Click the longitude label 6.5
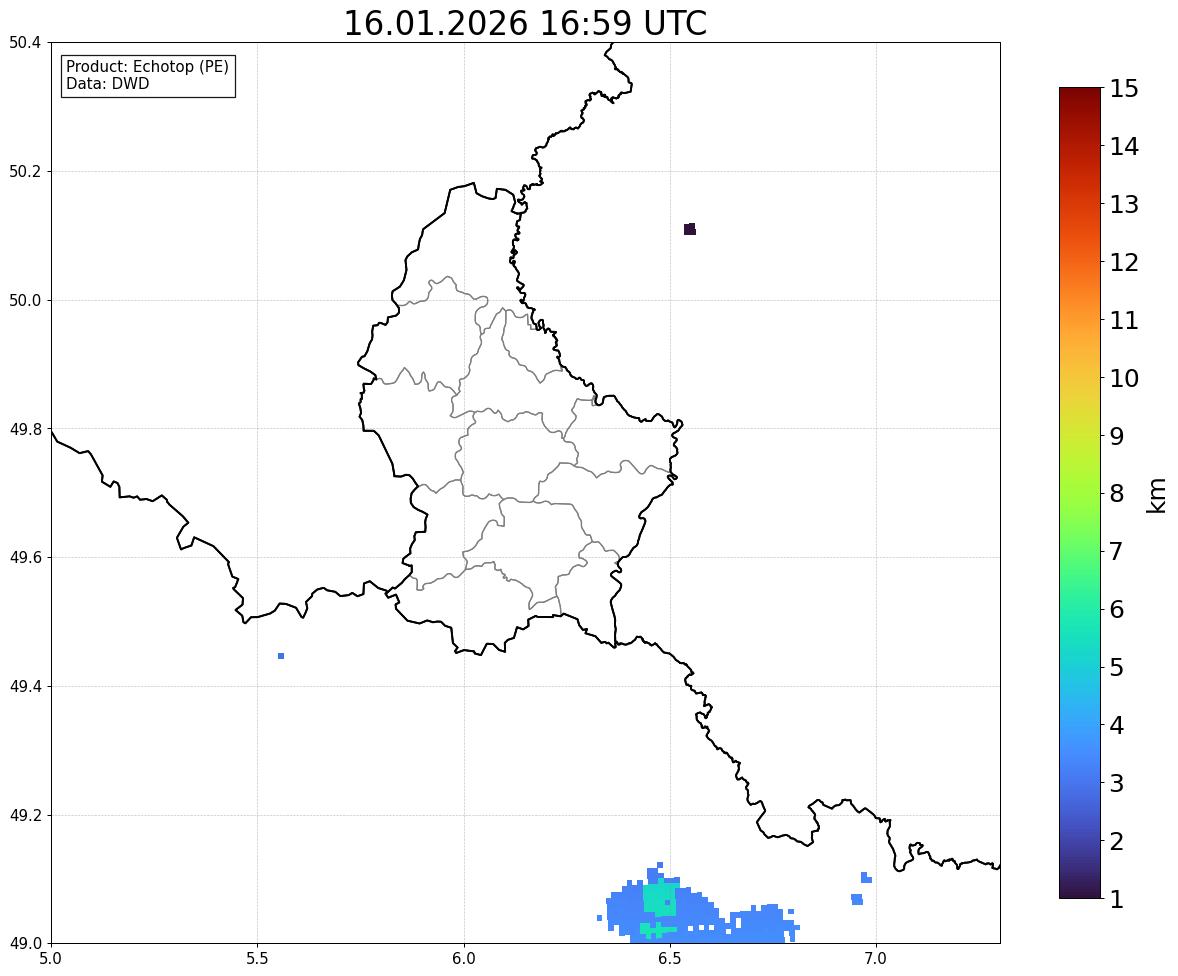This screenshot has width=1178, height=976. pyautogui.click(x=669, y=959)
